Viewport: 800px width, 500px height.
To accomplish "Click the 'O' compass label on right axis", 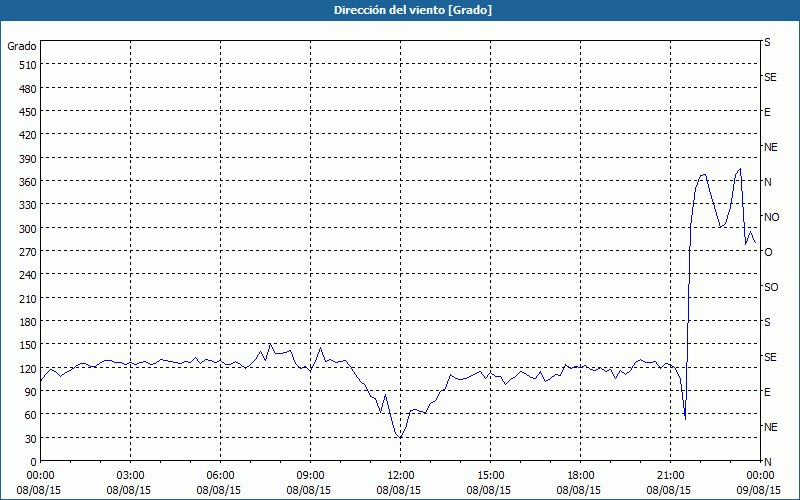I will (x=768, y=252).
